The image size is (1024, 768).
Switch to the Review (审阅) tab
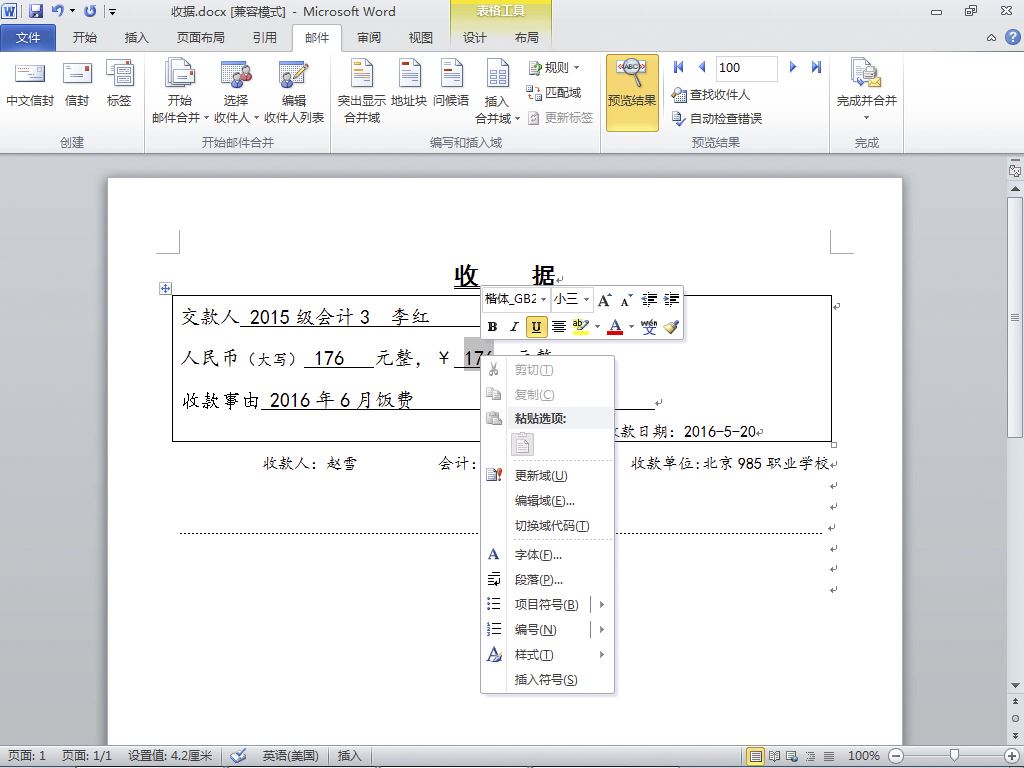[369, 38]
